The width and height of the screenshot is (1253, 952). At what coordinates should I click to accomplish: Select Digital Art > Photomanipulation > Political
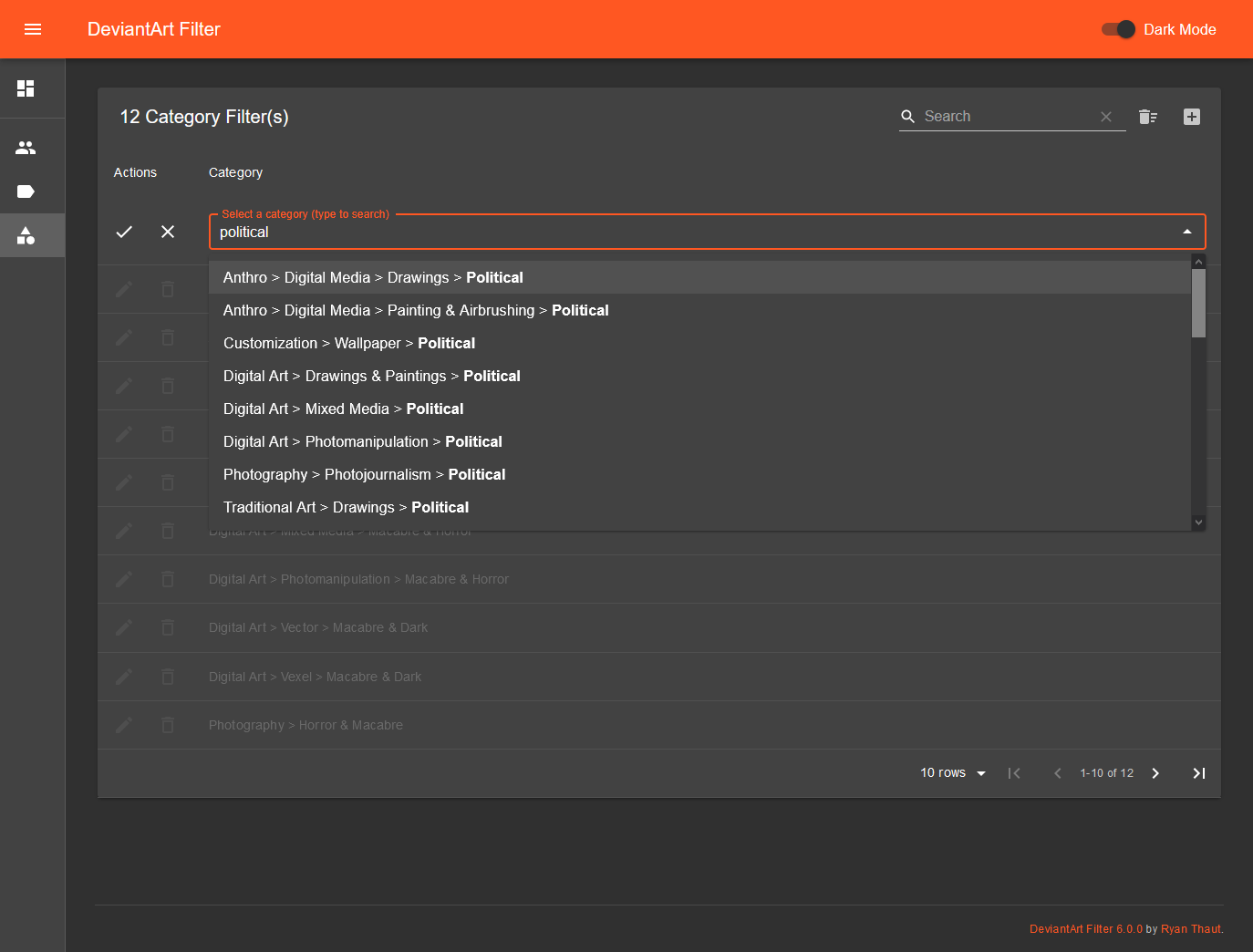(x=699, y=441)
